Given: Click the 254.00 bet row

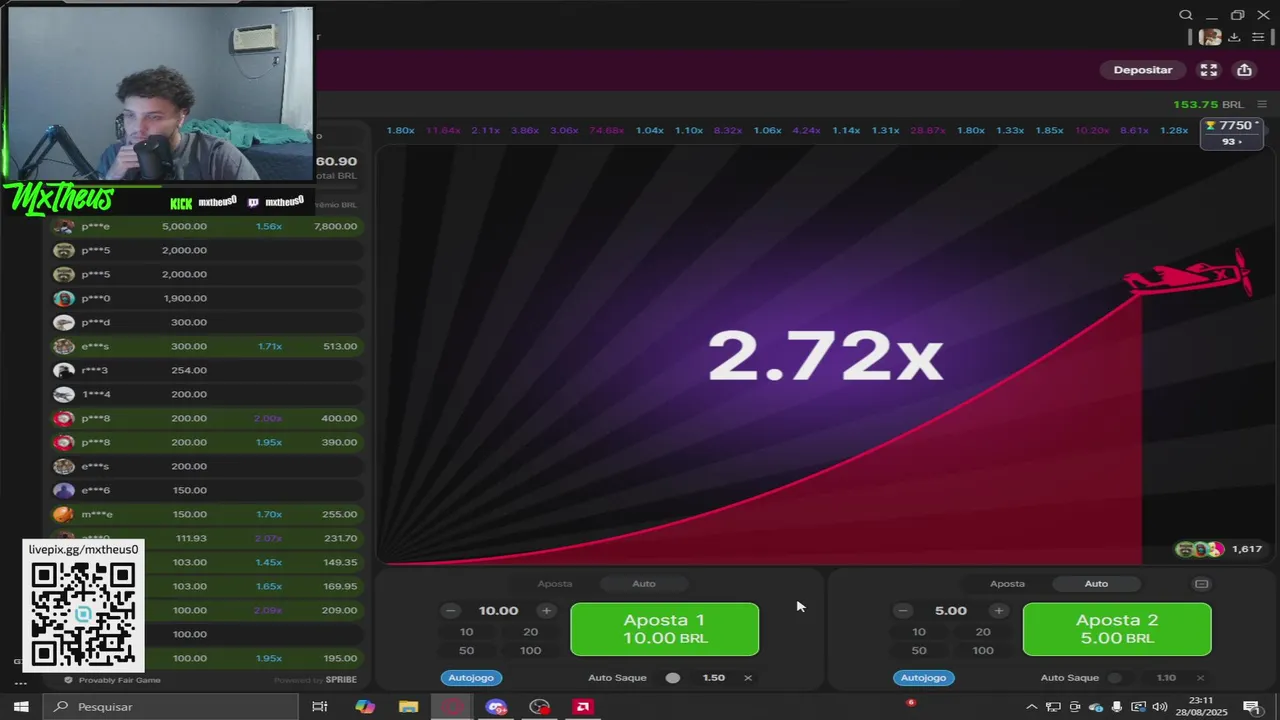Looking at the screenshot, I should click(x=207, y=370).
